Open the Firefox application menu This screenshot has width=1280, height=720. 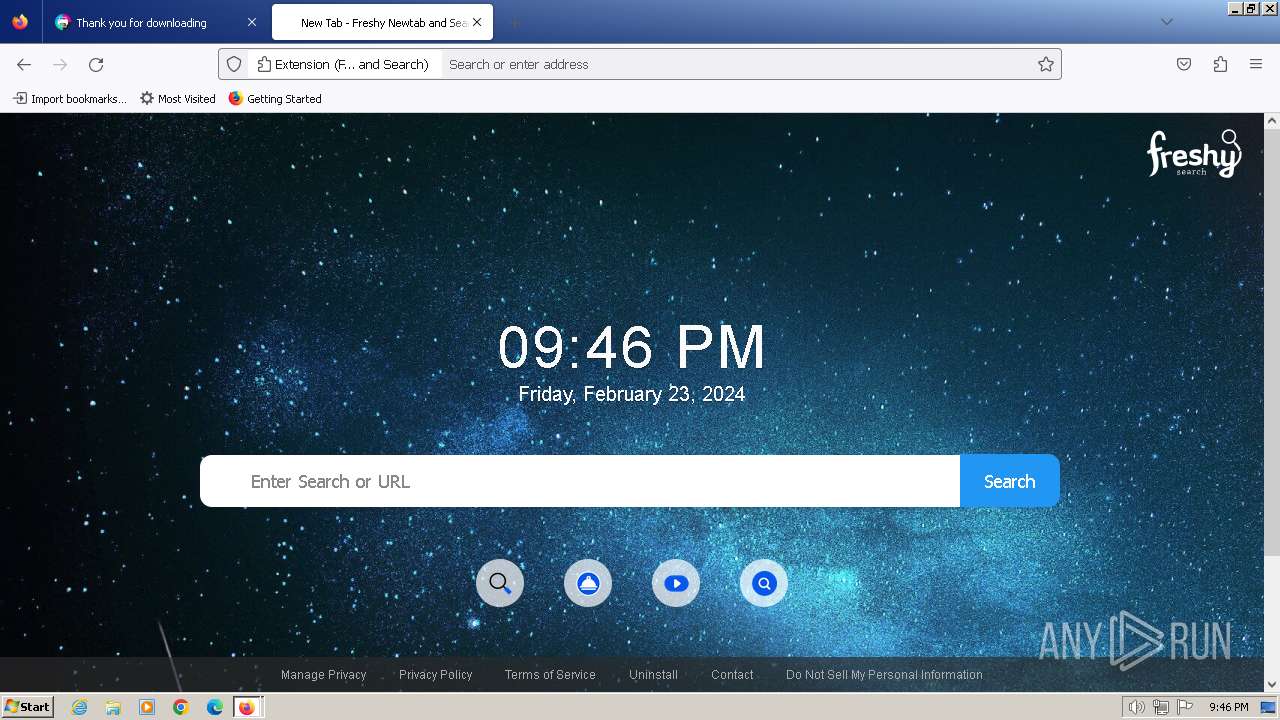1256,64
